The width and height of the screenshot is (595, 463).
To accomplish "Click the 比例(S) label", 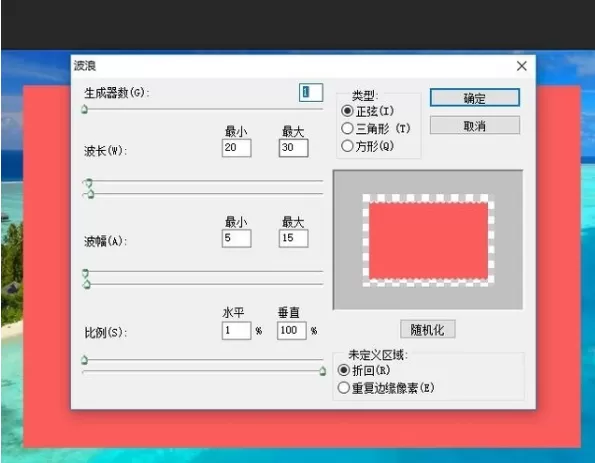I will pos(105,332).
